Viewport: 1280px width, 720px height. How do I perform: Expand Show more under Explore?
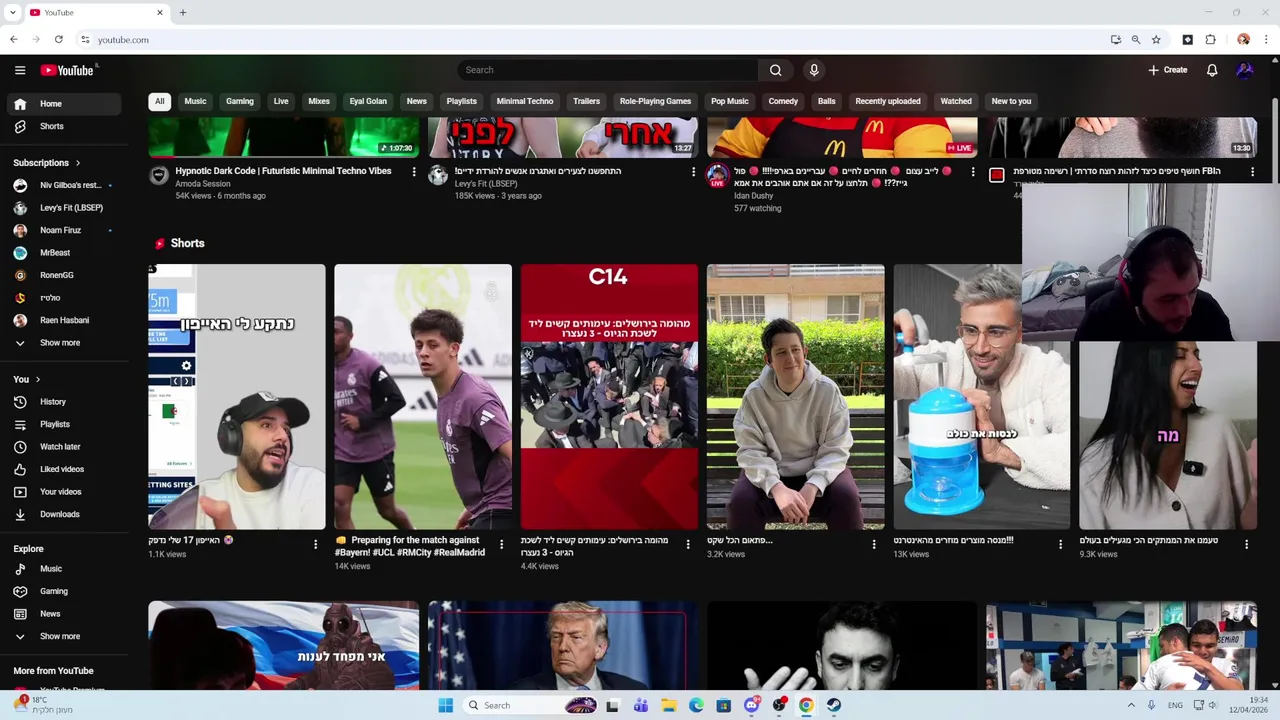point(64,636)
